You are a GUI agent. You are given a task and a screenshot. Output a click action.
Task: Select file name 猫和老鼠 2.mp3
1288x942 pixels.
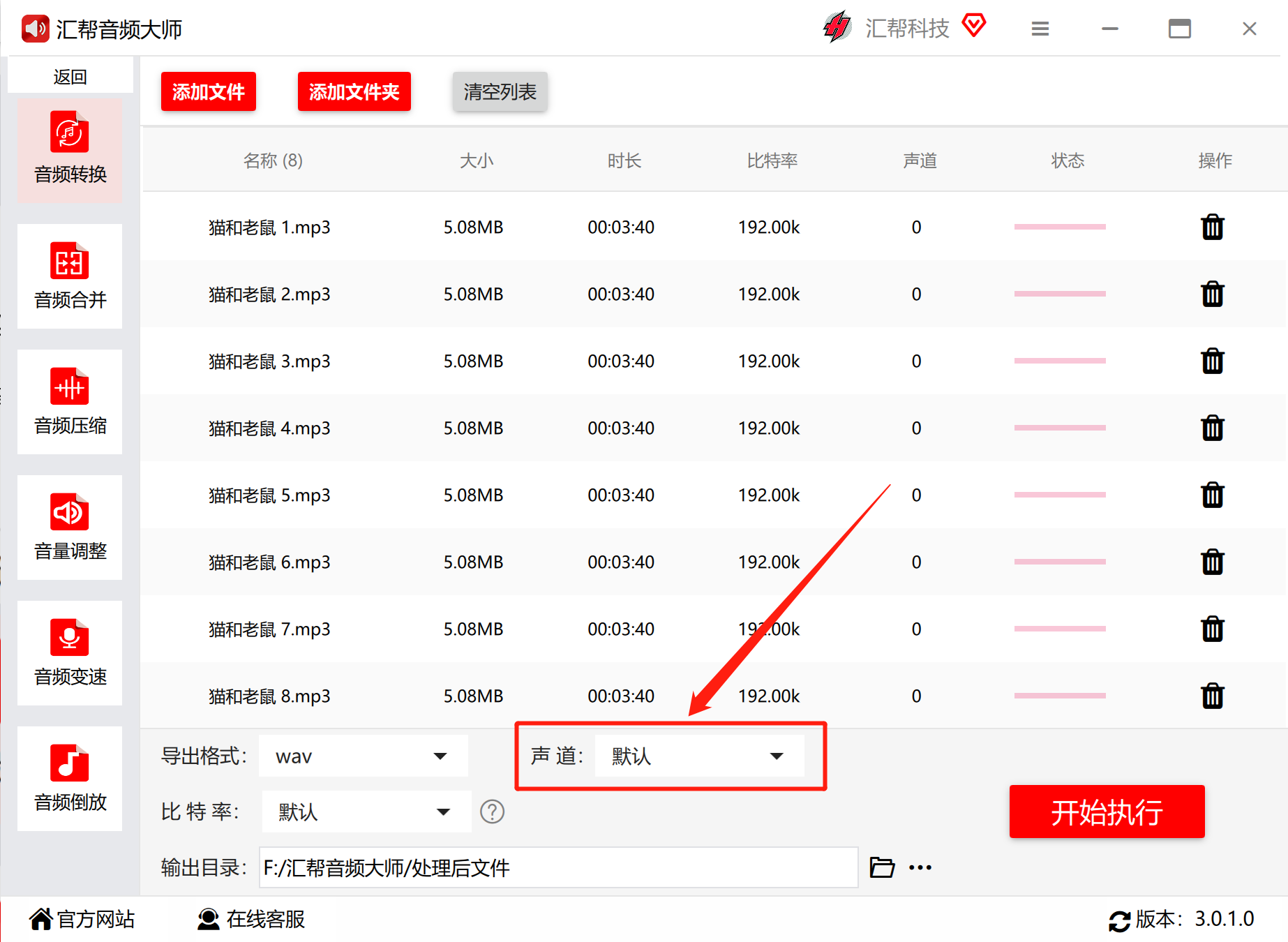pos(269,294)
